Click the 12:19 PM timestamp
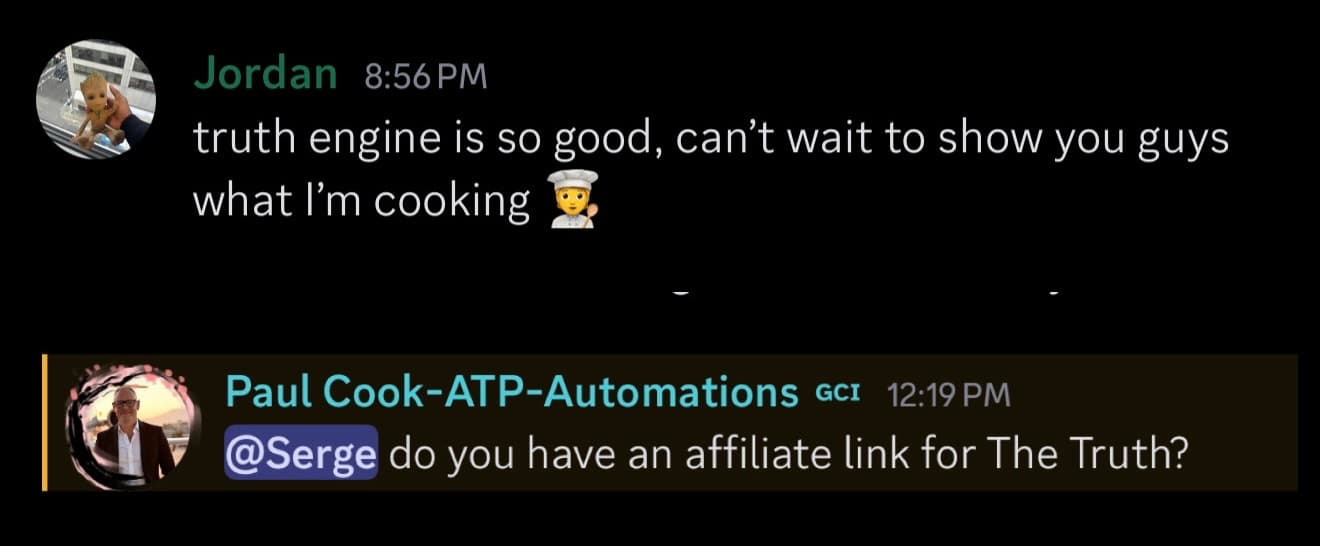This screenshot has height=546, width=1320. [949, 395]
